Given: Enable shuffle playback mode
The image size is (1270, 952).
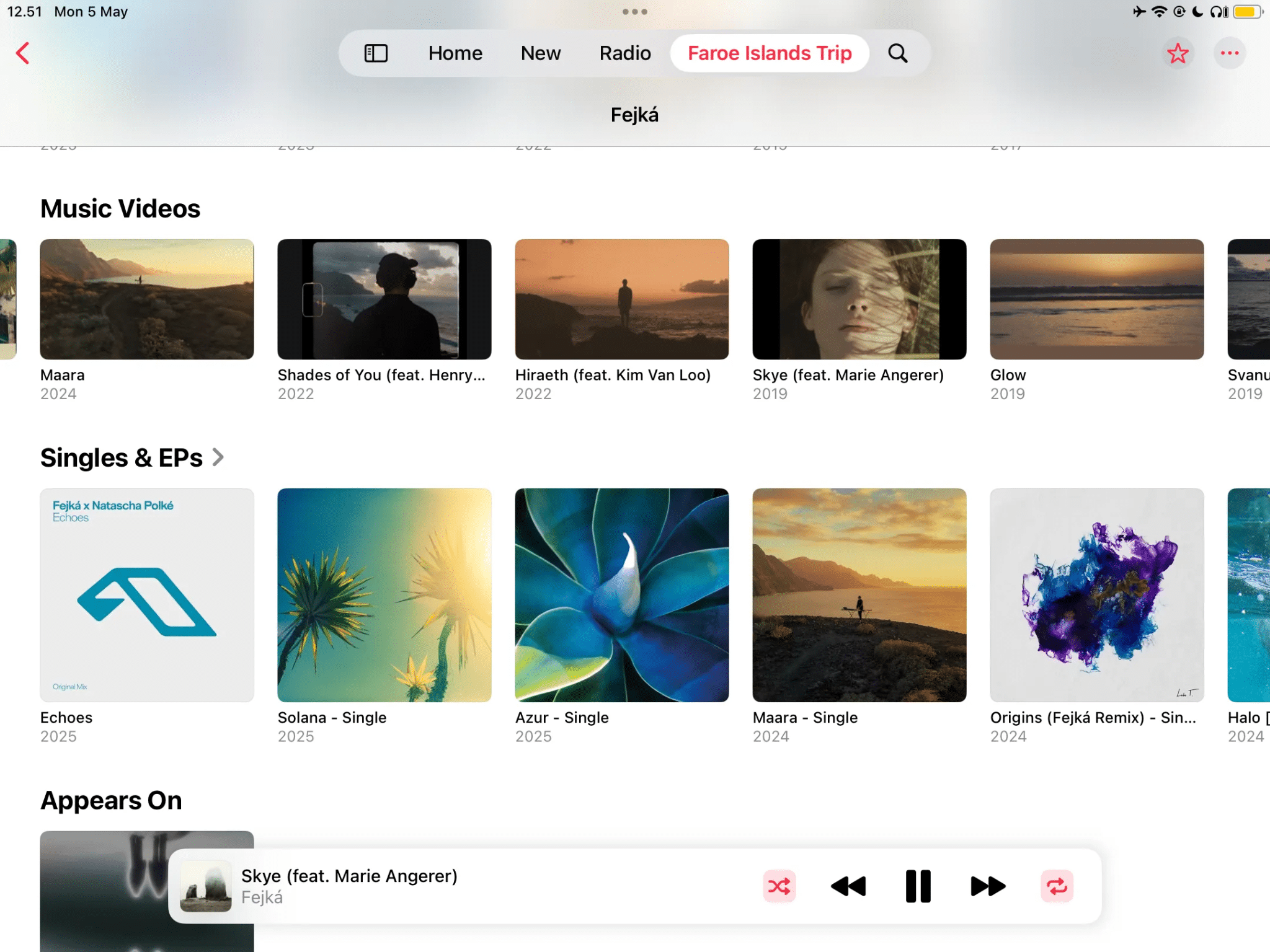Looking at the screenshot, I should [x=779, y=886].
